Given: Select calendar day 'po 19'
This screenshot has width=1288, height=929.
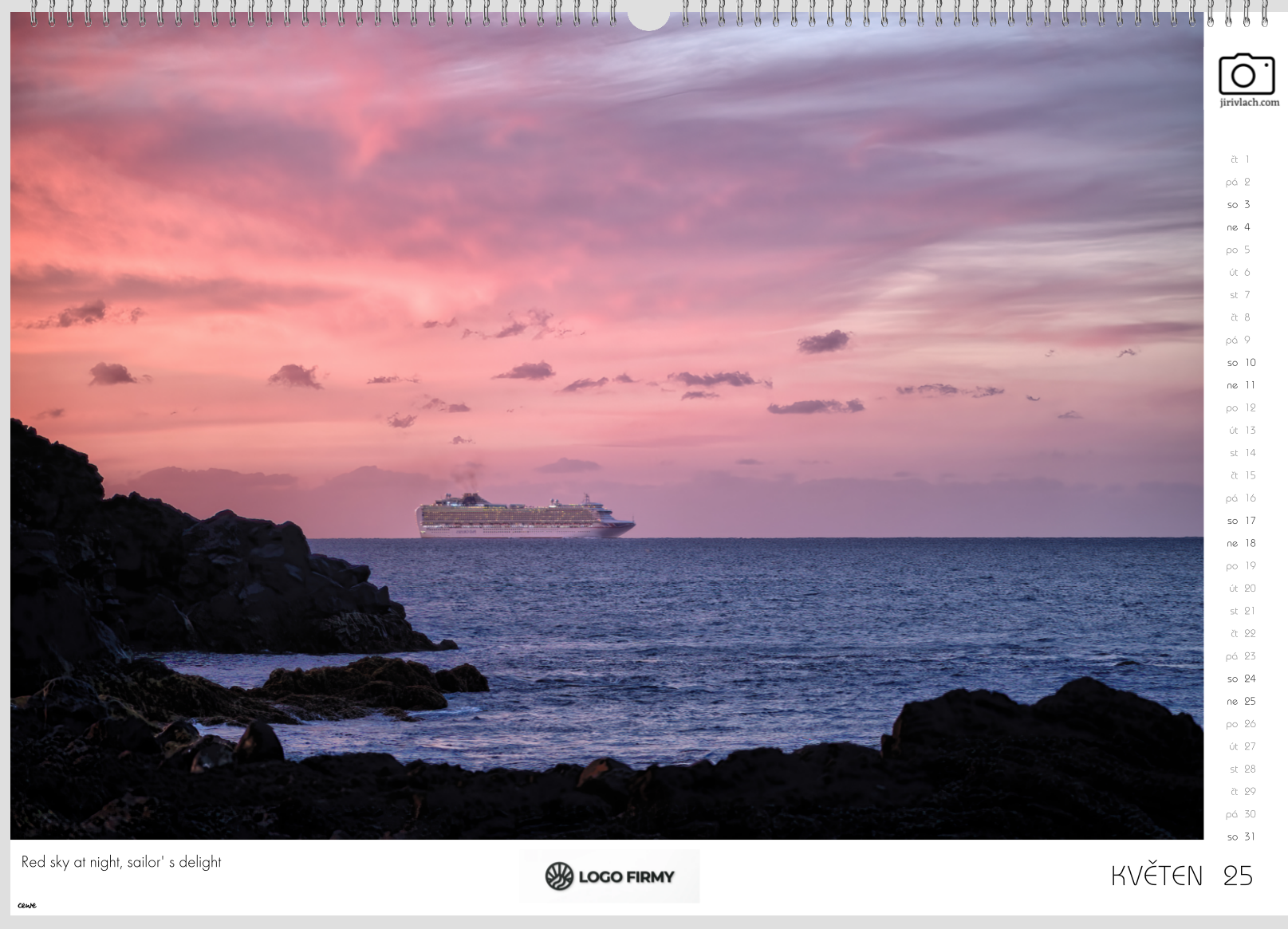Looking at the screenshot, I should 1241,566.
